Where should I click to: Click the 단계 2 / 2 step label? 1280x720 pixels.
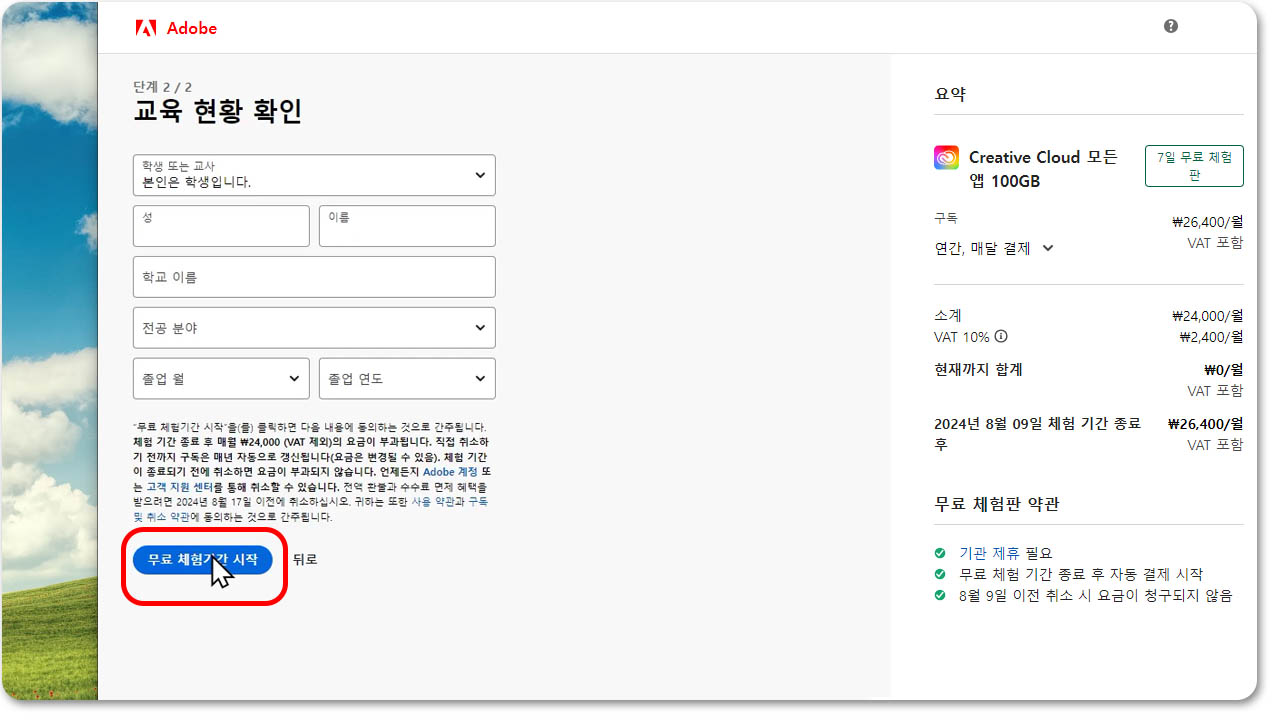pos(164,86)
